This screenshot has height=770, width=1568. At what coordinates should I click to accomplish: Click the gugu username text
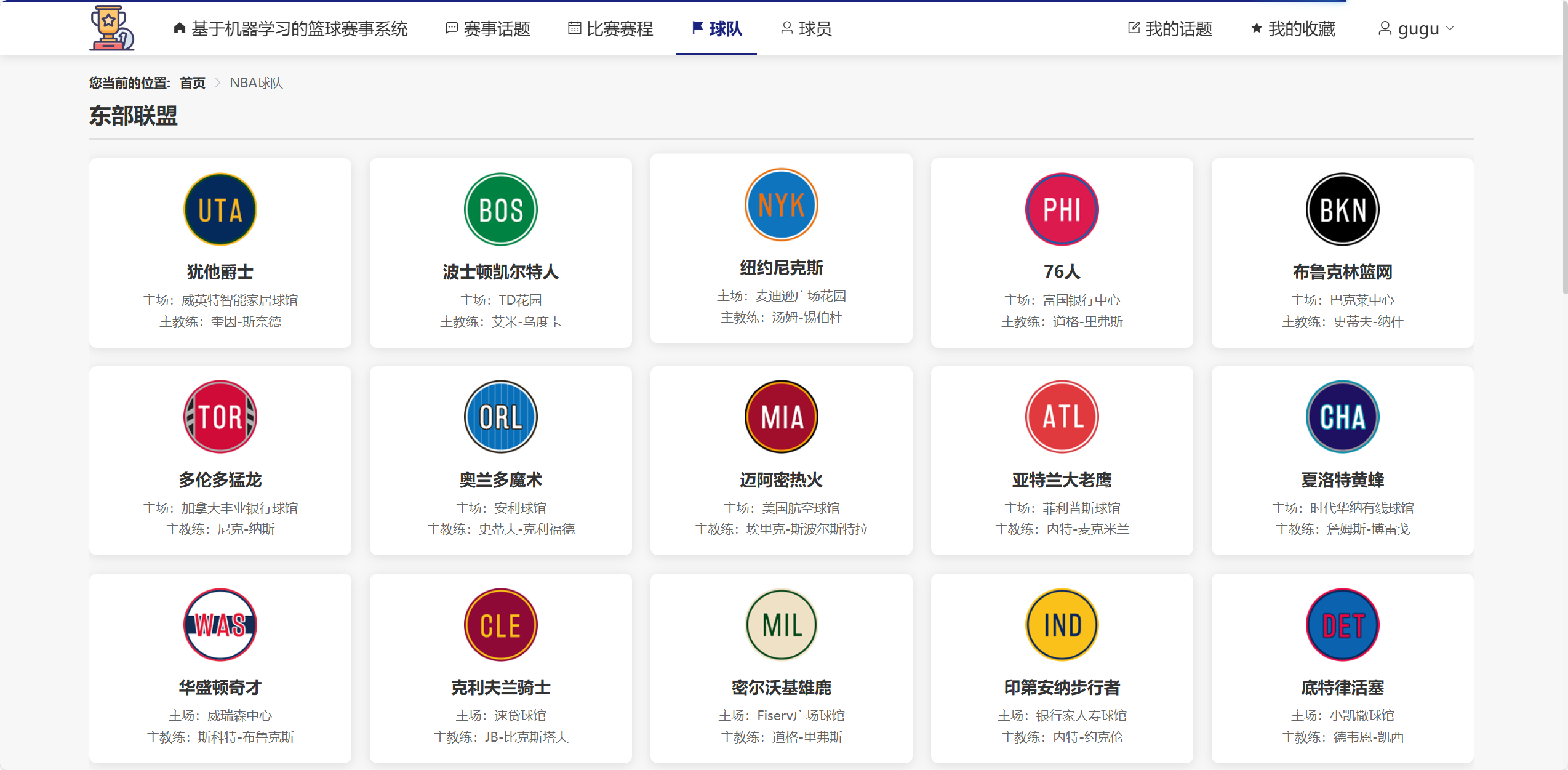coord(1418,28)
